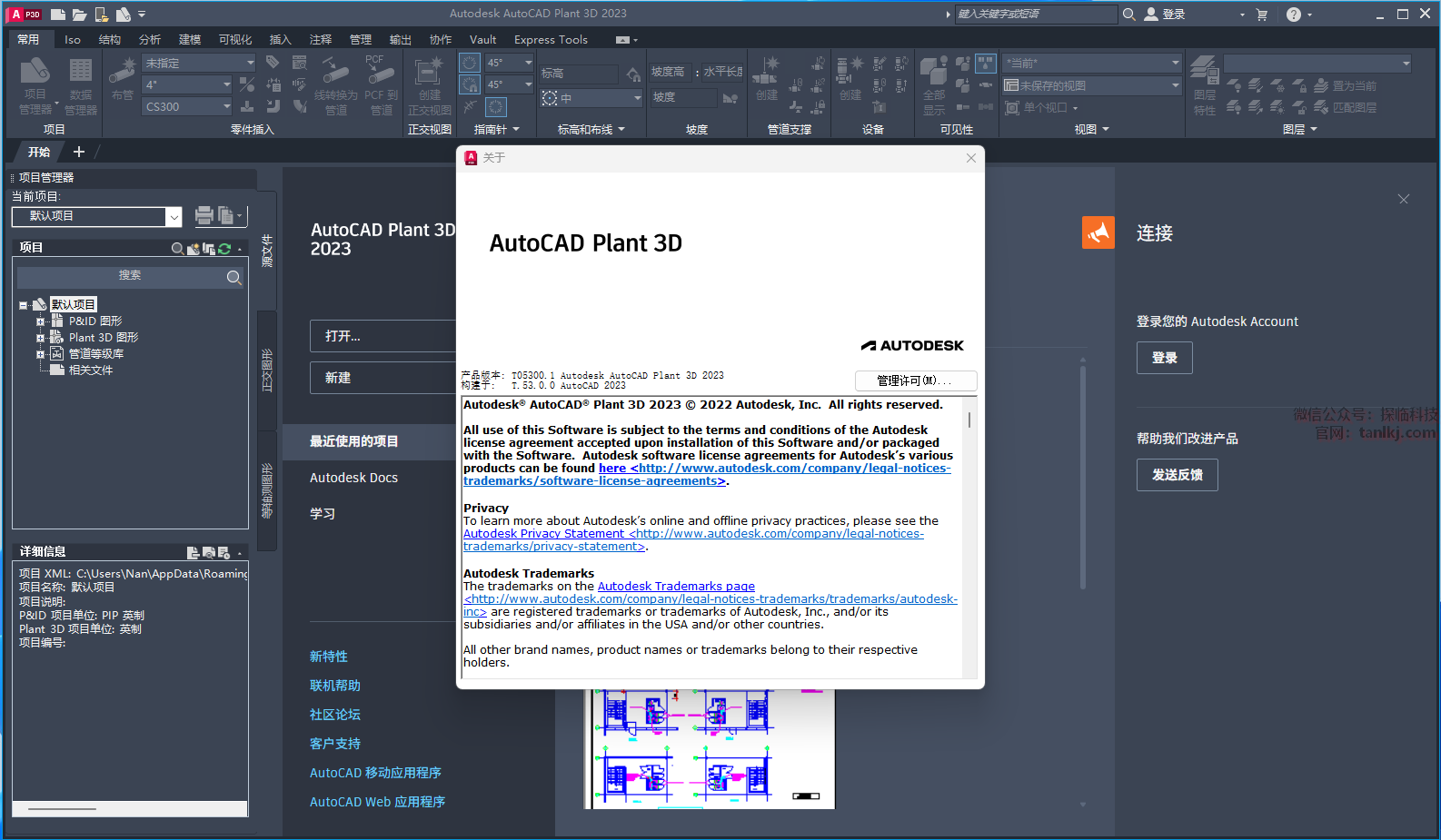Open the Autodesk Trademarks page link

[676, 587]
